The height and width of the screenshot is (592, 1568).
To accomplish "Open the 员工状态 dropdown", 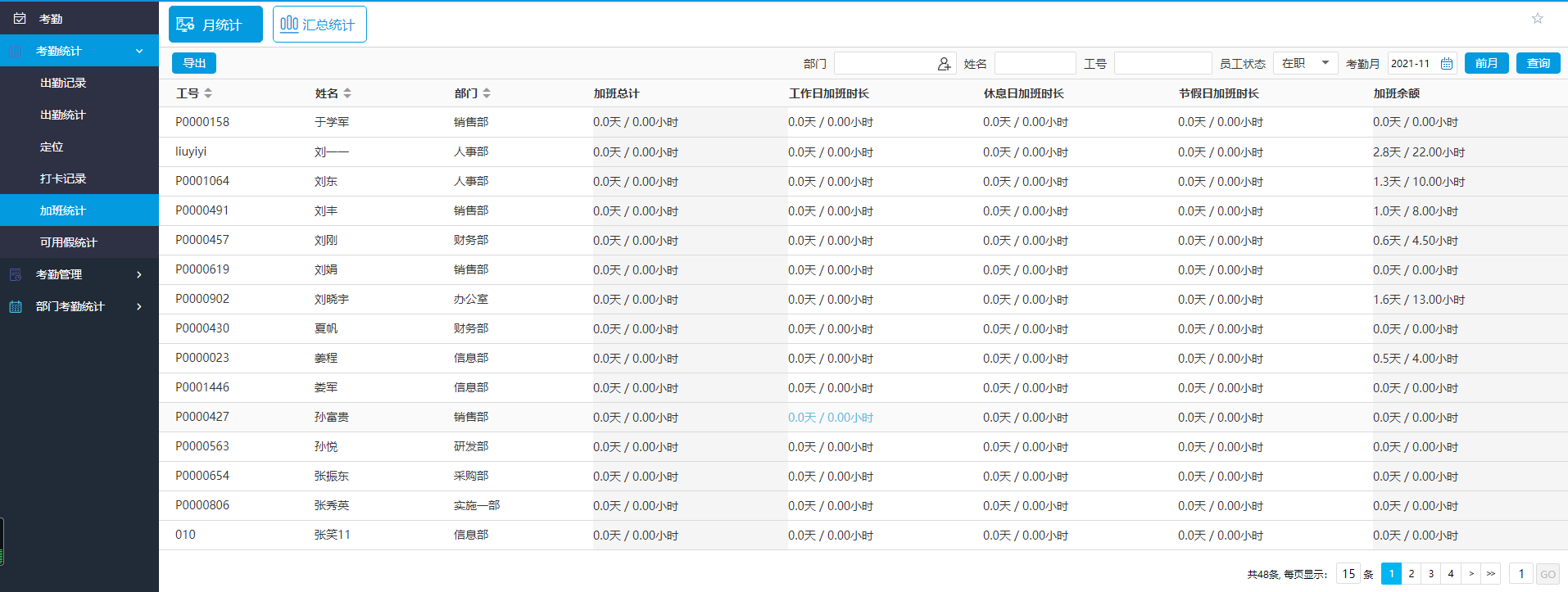I will coord(1305,63).
